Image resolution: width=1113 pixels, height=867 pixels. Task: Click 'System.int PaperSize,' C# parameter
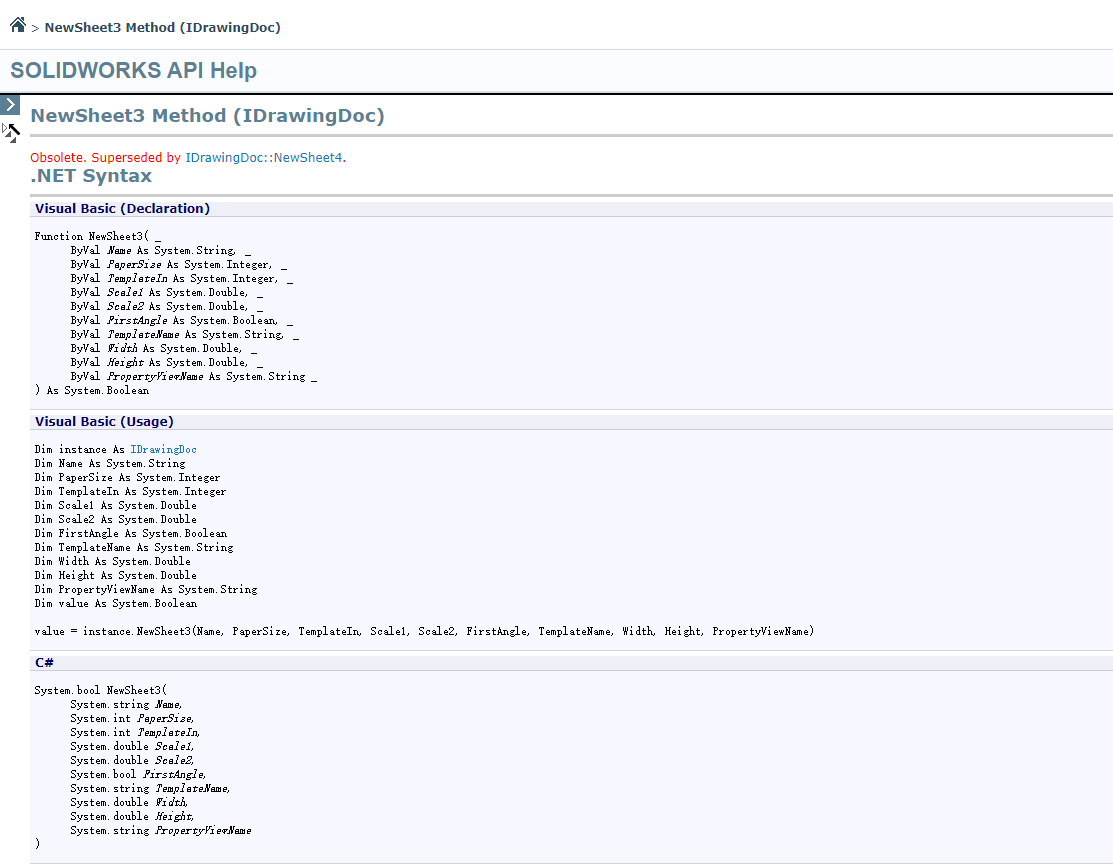(x=133, y=719)
